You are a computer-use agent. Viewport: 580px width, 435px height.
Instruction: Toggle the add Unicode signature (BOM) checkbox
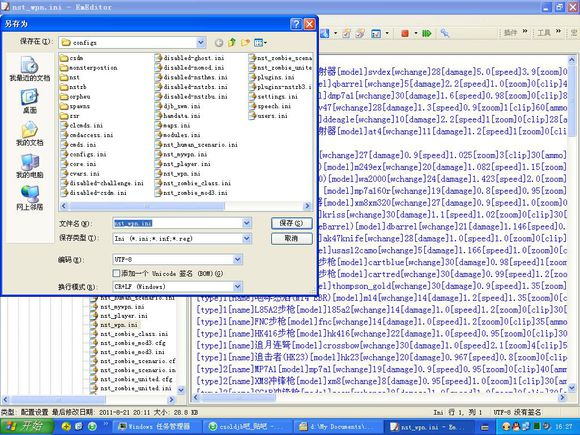pyautogui.click(x=116, y=273)
